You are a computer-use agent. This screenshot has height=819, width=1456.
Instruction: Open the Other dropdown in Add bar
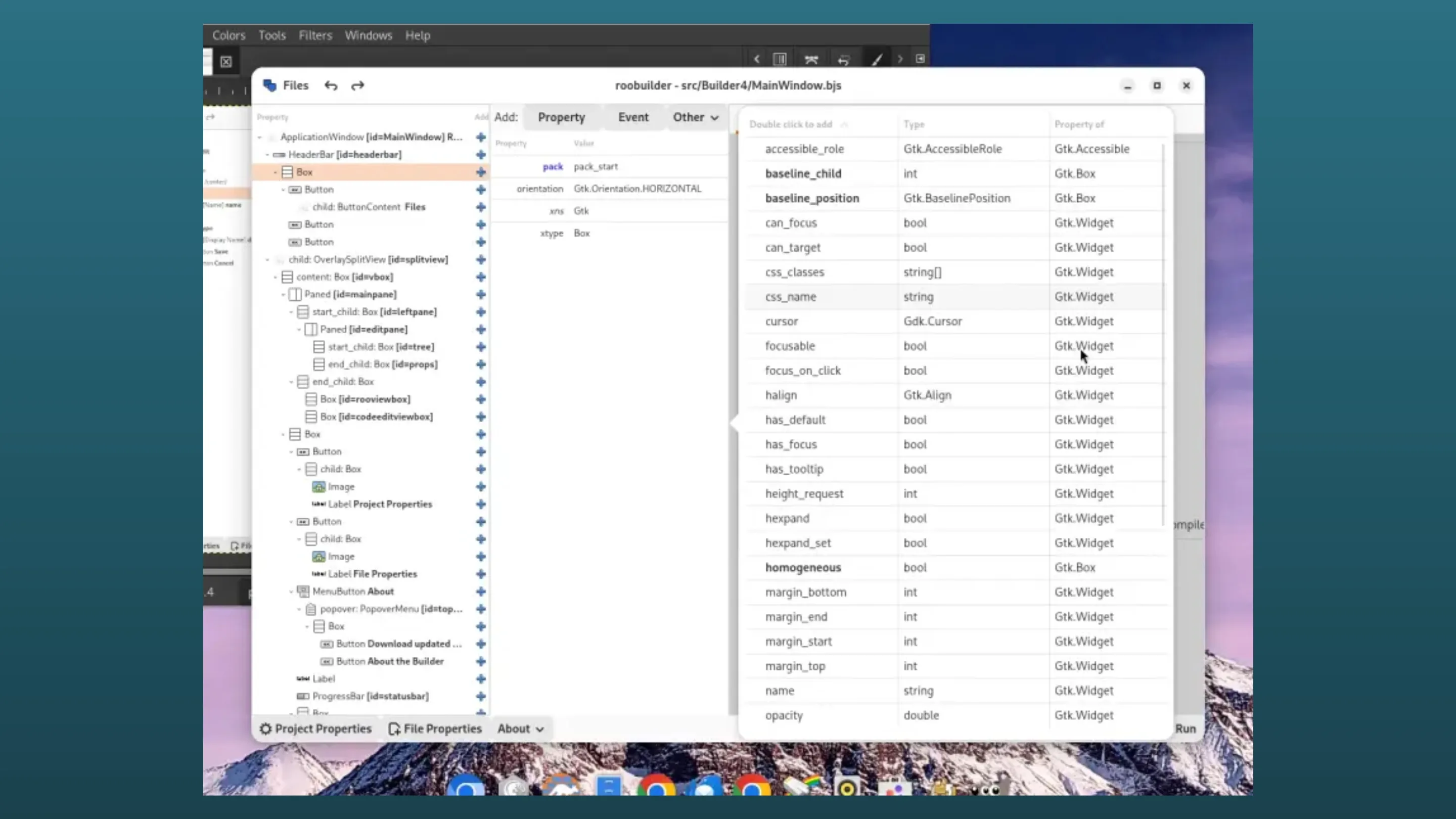coord(695,117)
